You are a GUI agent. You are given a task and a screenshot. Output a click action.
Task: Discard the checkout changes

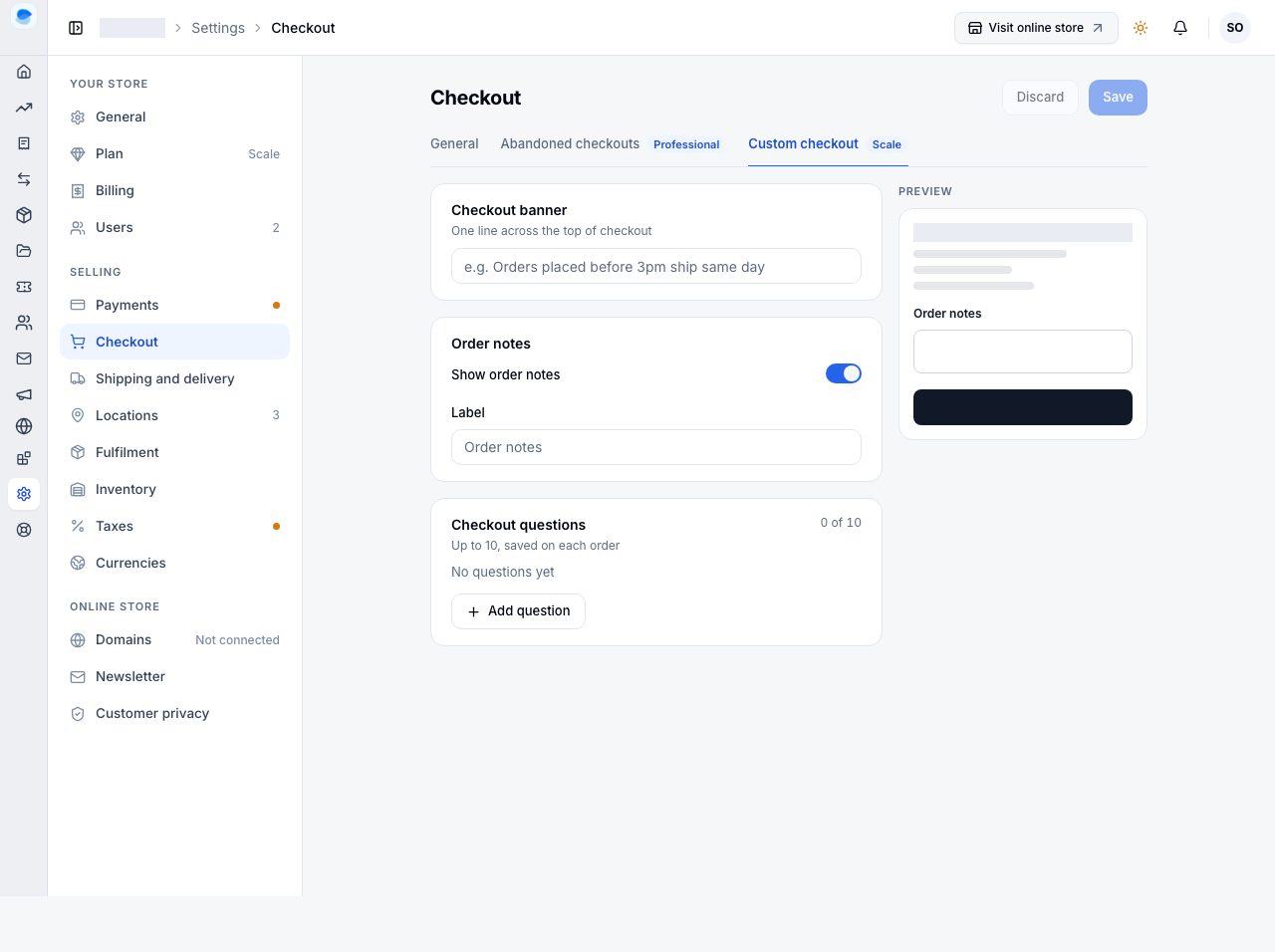pos(1040,98)
